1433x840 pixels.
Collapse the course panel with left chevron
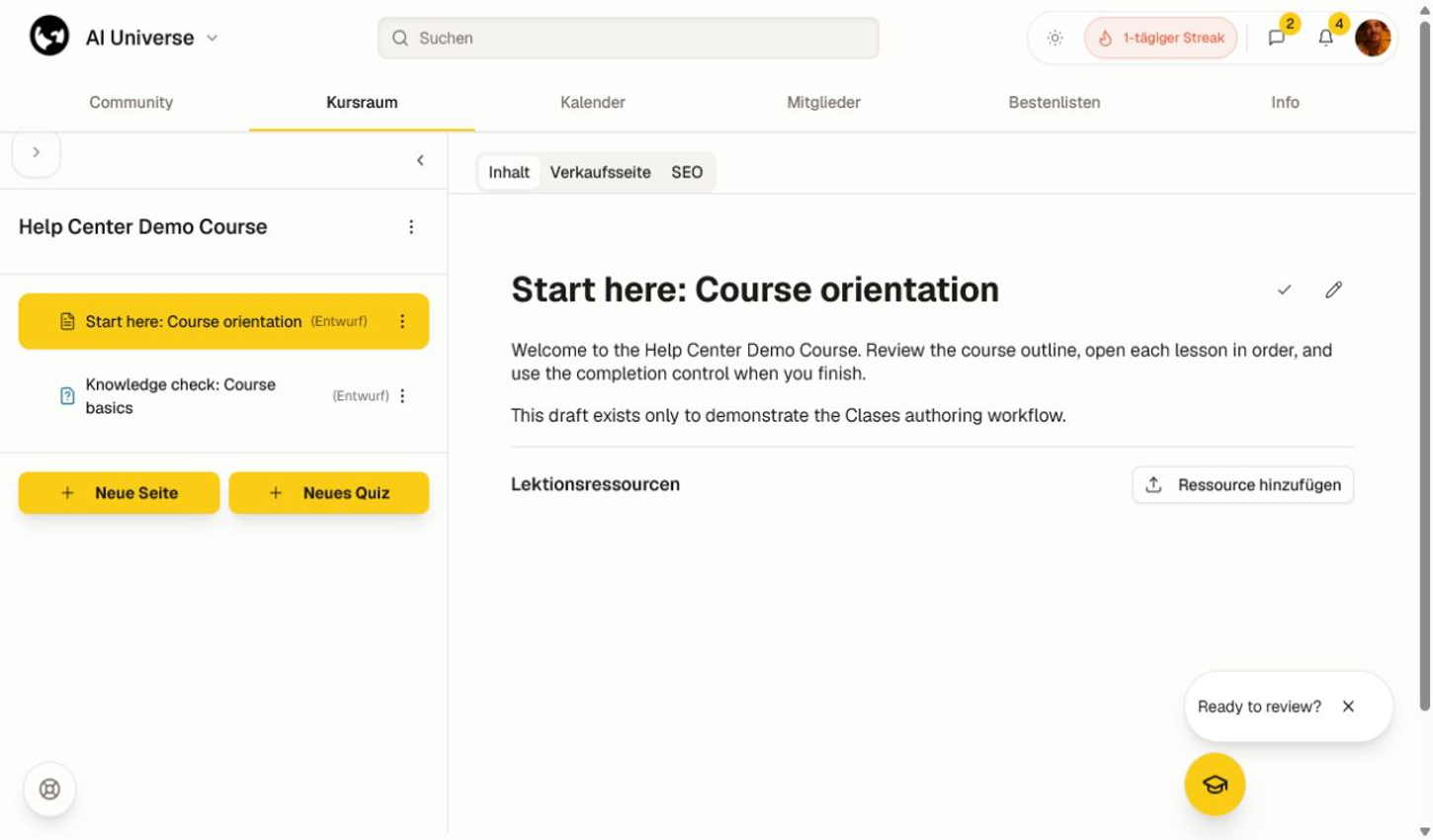point(420,160)
